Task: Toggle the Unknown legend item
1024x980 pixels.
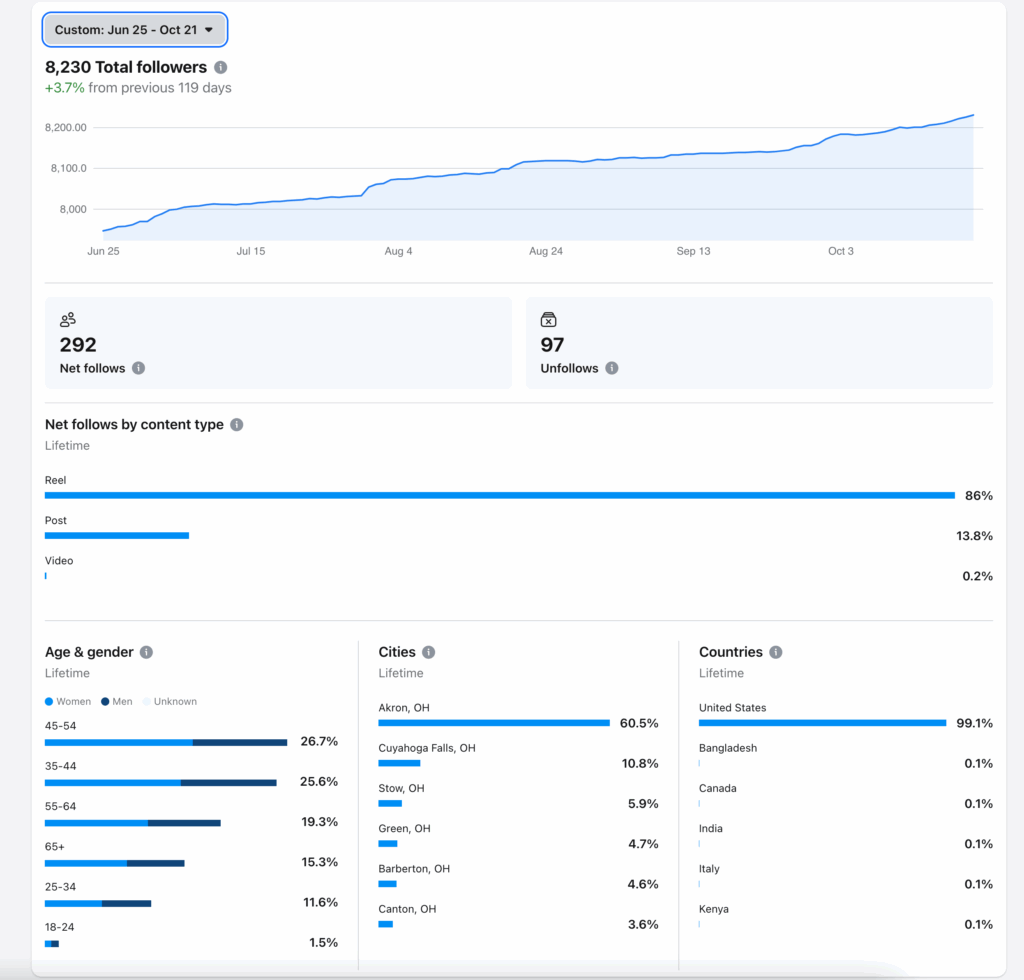Action: point(169,702)
